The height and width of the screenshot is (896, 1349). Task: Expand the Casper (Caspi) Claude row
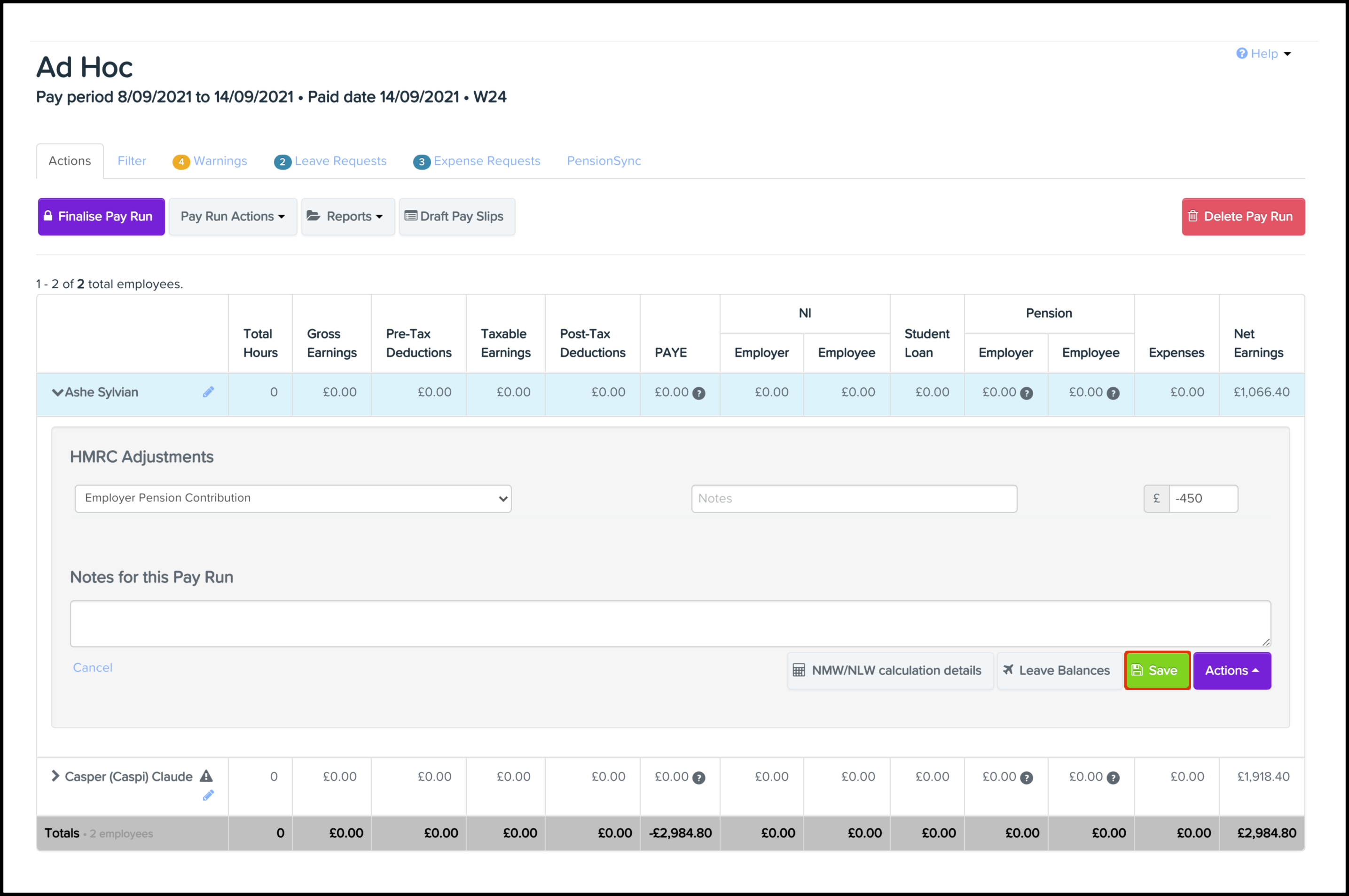click(55, 776)
